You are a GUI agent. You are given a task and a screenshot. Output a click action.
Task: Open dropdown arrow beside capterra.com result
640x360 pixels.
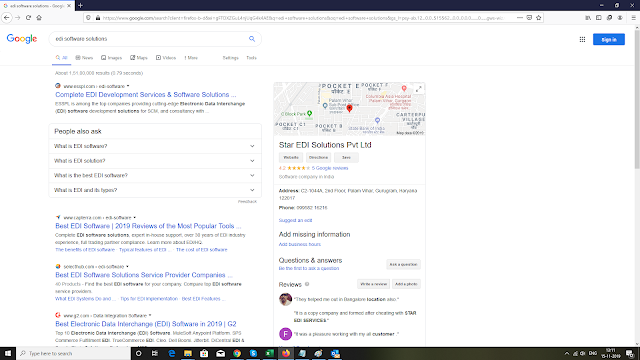[x=135, y=218]
